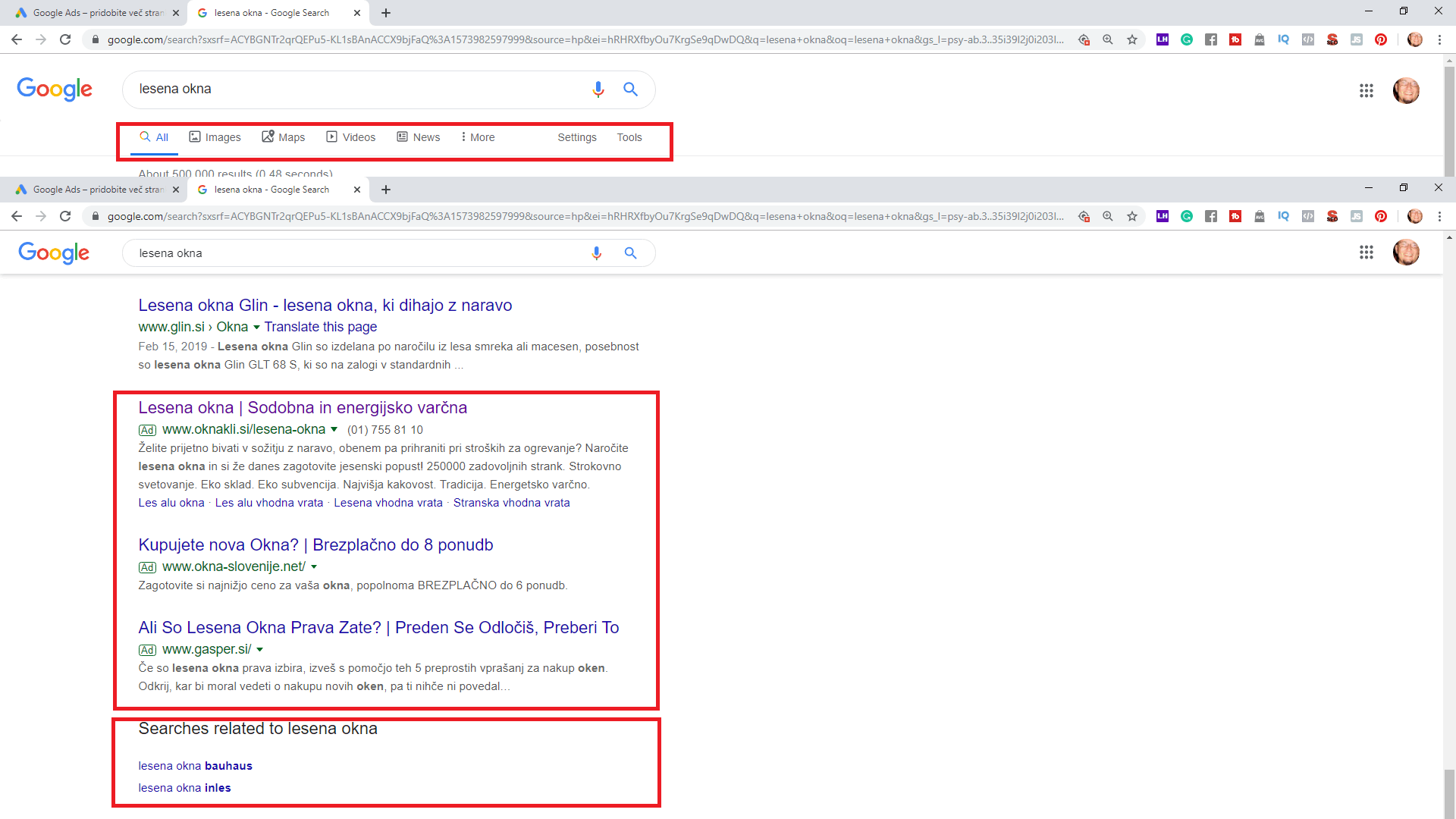Bookmark page with star icon in top address bar
Screen dimensions: 1456x819
pyautogui.click(x=1132, y=39)
